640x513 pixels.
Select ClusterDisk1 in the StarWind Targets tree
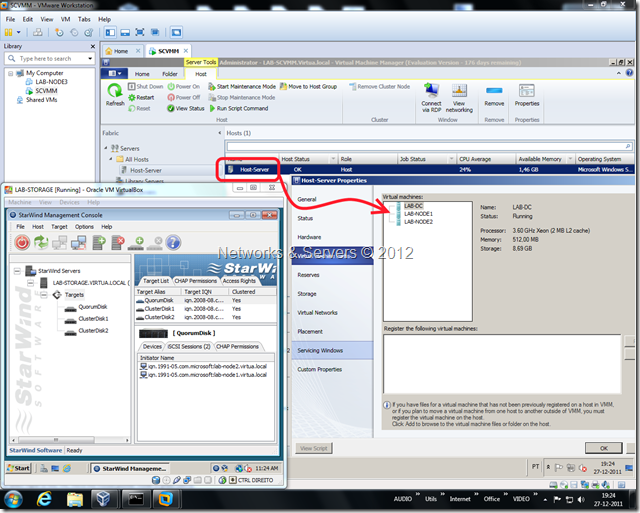tap(93, 319)
